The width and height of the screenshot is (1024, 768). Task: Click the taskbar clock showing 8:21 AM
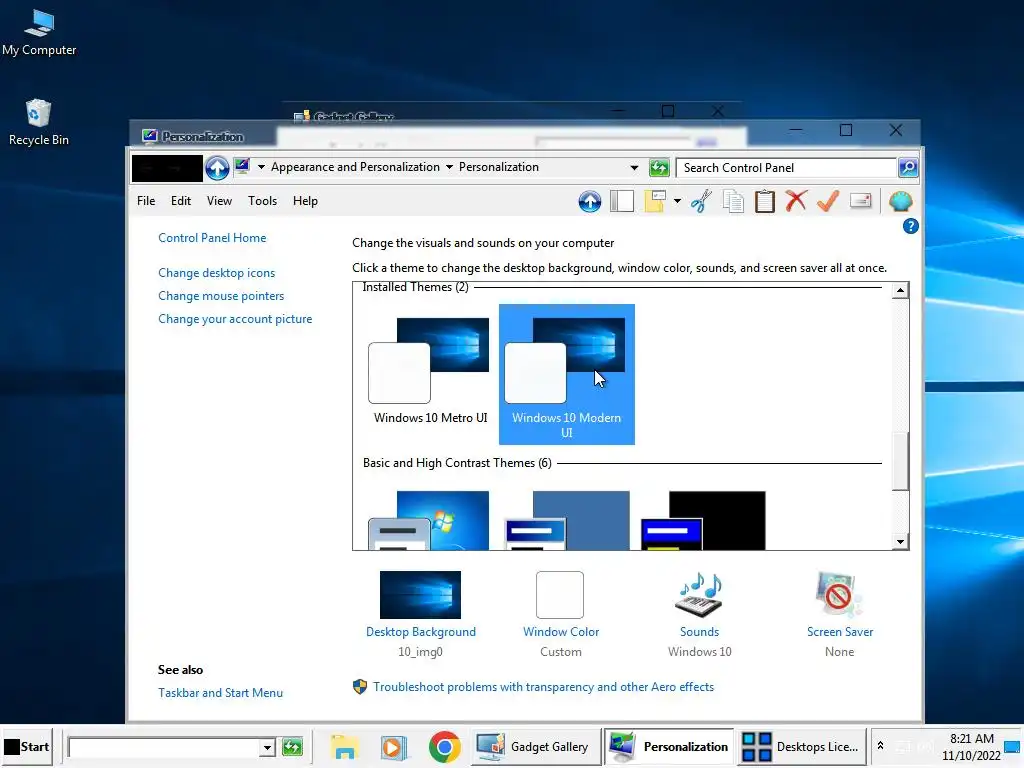(971, 746)
